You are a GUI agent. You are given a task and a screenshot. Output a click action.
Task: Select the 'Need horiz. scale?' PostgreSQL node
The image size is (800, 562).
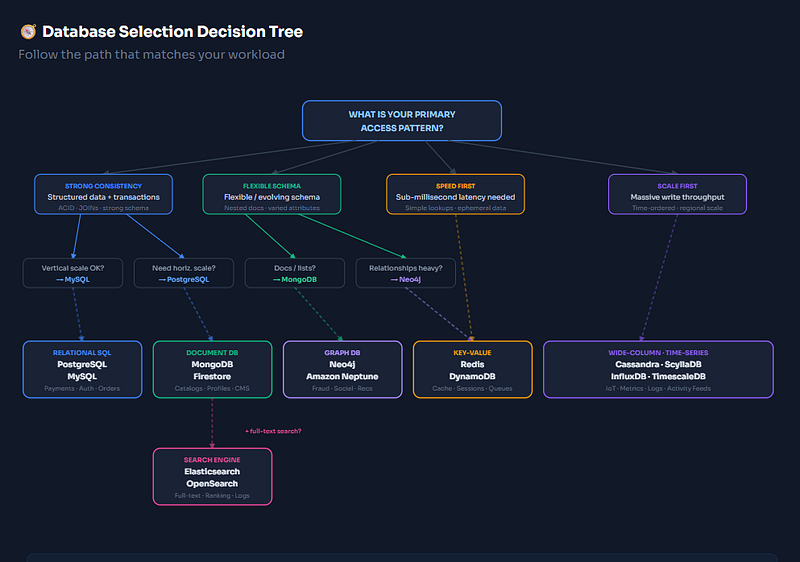[184, 273]
